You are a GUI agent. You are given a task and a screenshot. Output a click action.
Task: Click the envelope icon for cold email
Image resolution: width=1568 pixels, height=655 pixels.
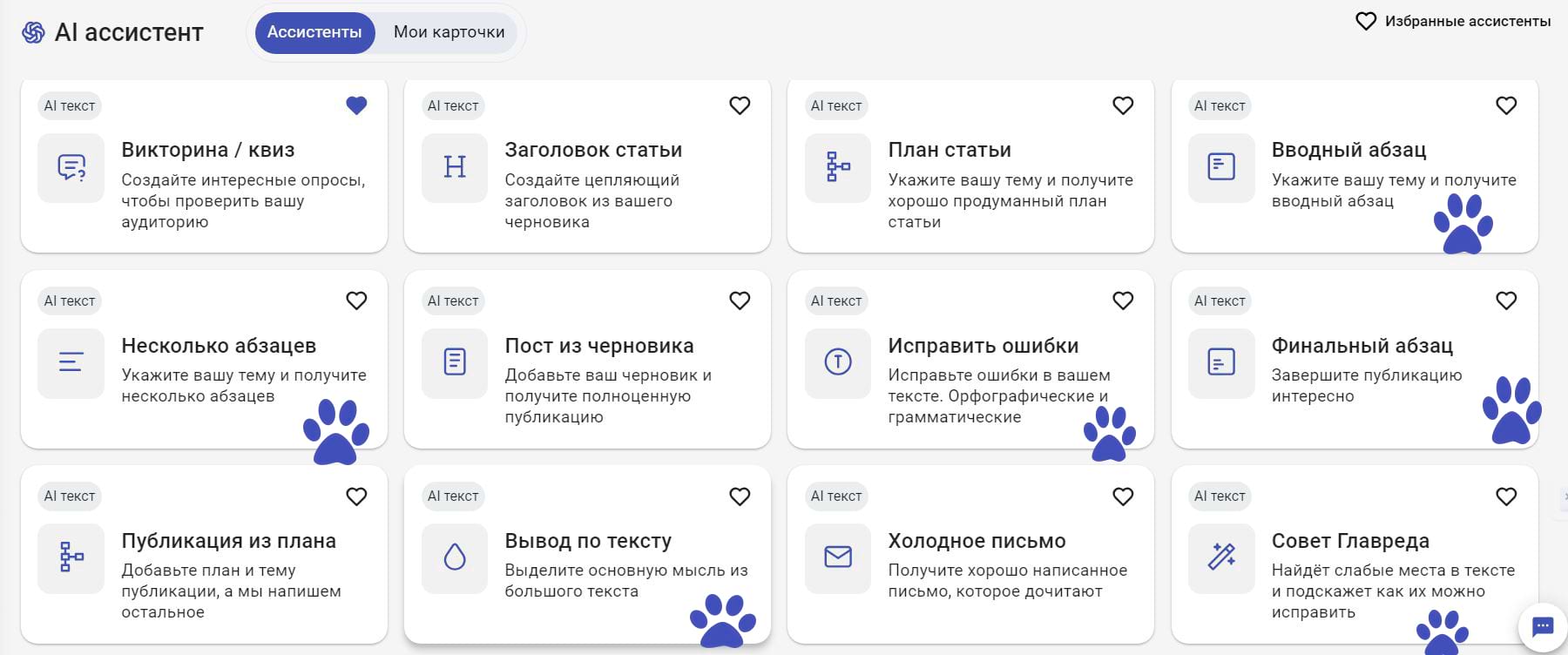pos(838,557)
